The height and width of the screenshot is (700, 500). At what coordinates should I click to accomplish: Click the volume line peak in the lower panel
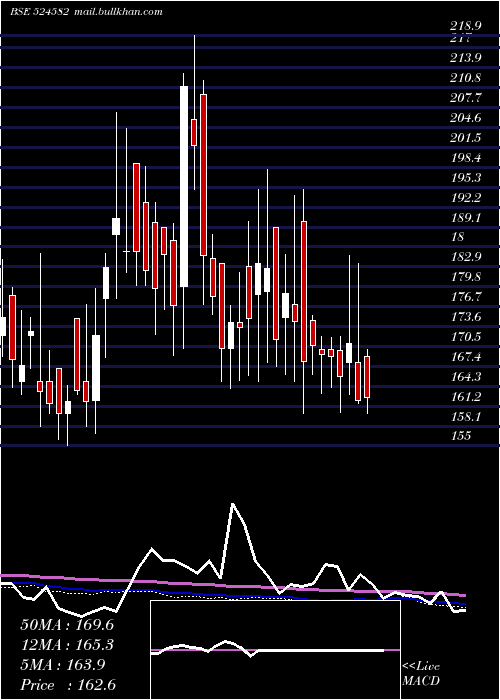coord(233,504)
